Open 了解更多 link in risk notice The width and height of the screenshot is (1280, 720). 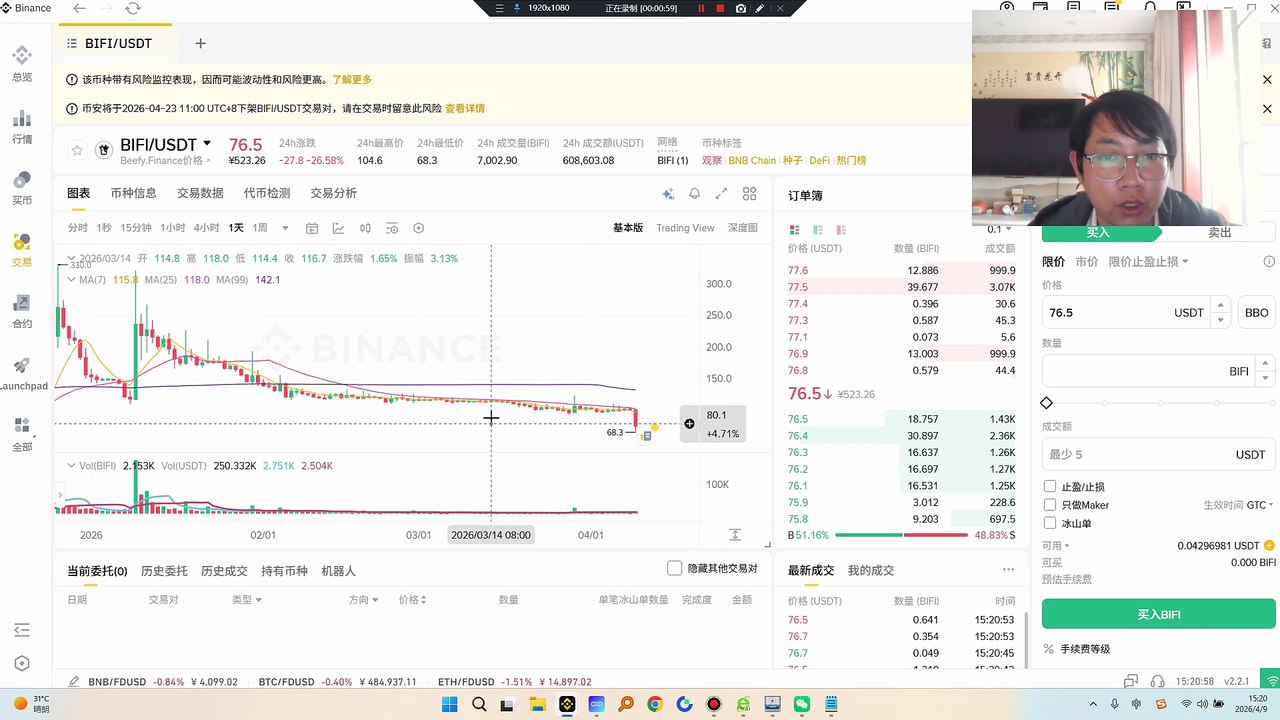(x=352, y=79)
